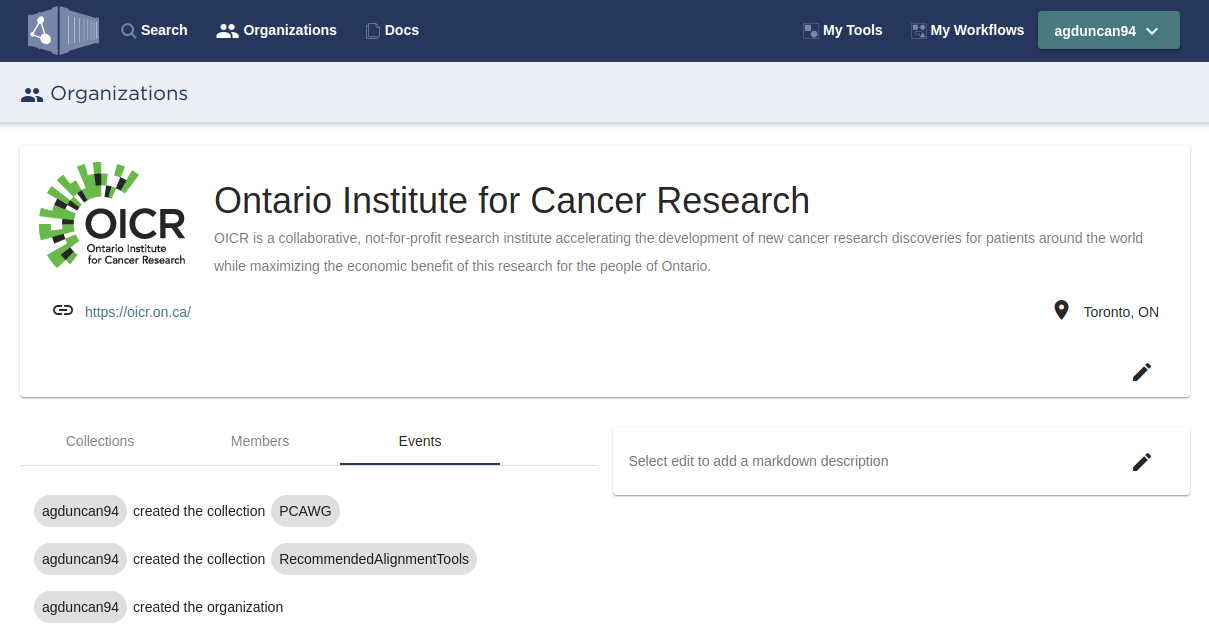The height and width of the screenshot is (632, 1209).
Task: Open the RecommendedAlignmentTools collection chip
Action: pyautogui.click(x=374, y=559)
